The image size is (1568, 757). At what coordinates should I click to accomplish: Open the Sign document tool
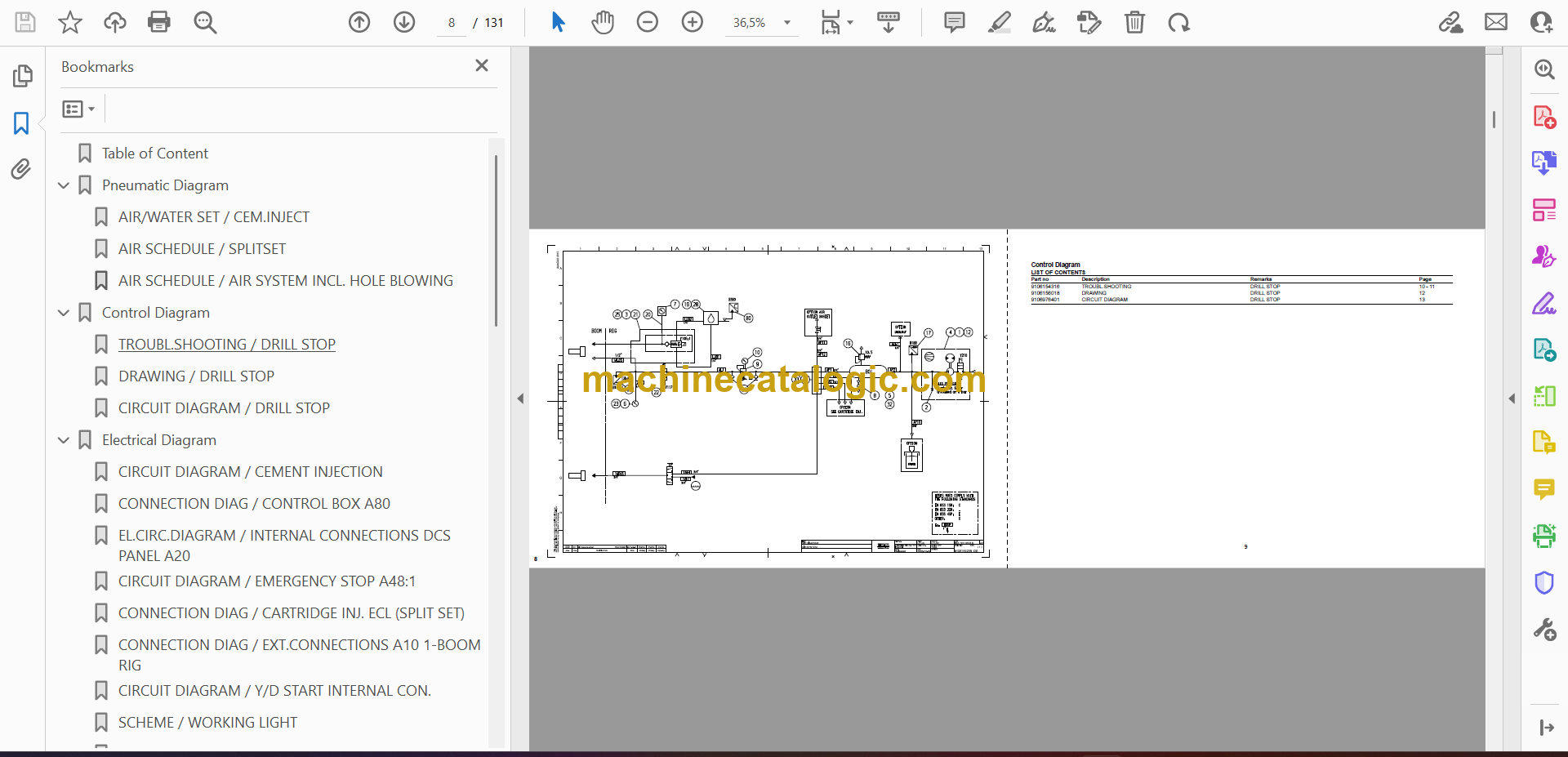[x=1044, y=22]
